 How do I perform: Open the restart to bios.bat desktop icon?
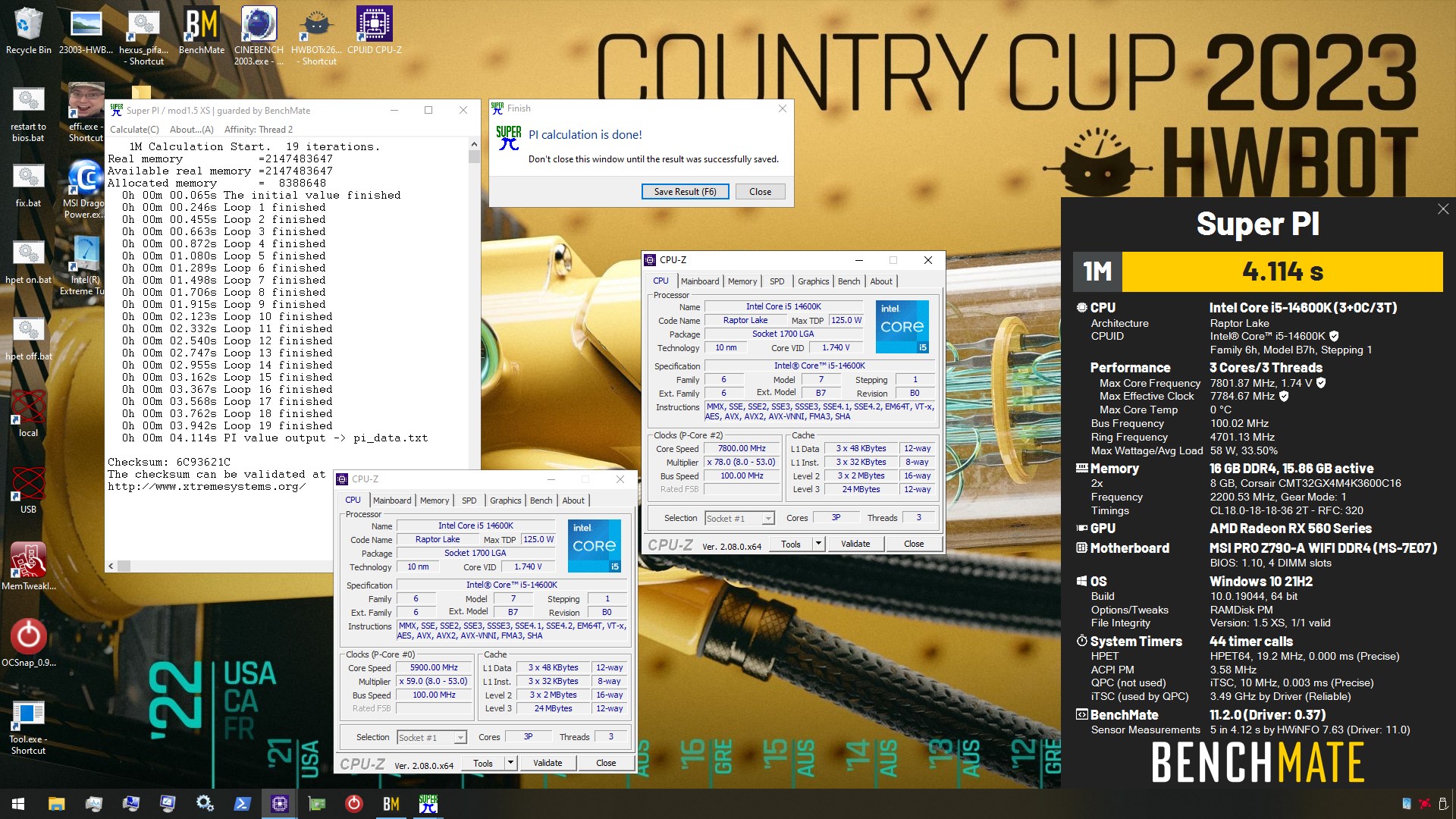pyautogui.click(x=28, y=115)
